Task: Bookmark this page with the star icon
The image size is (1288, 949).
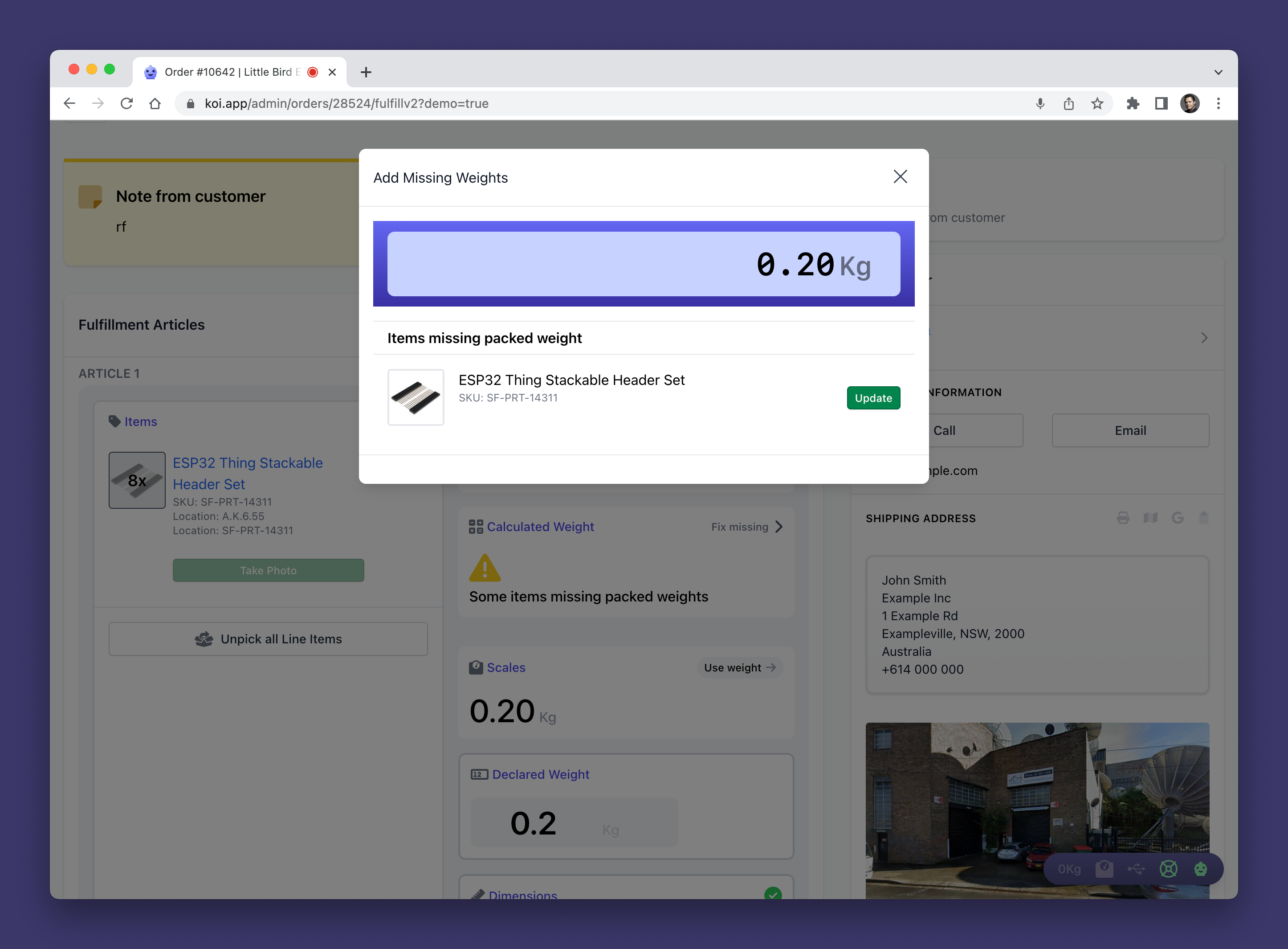Action: click(x=1097, y=103)
